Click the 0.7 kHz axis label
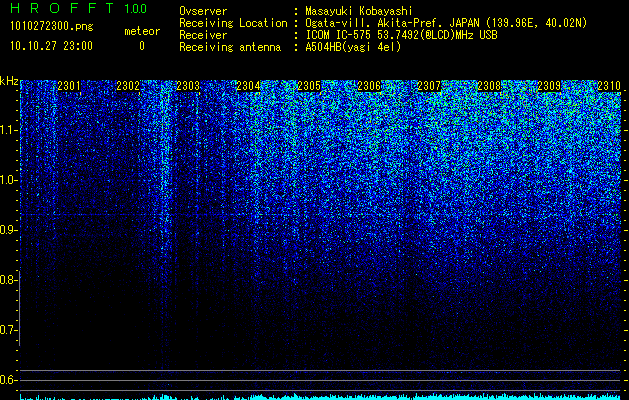Screen dimensions: 629x400 pos(9,330)
